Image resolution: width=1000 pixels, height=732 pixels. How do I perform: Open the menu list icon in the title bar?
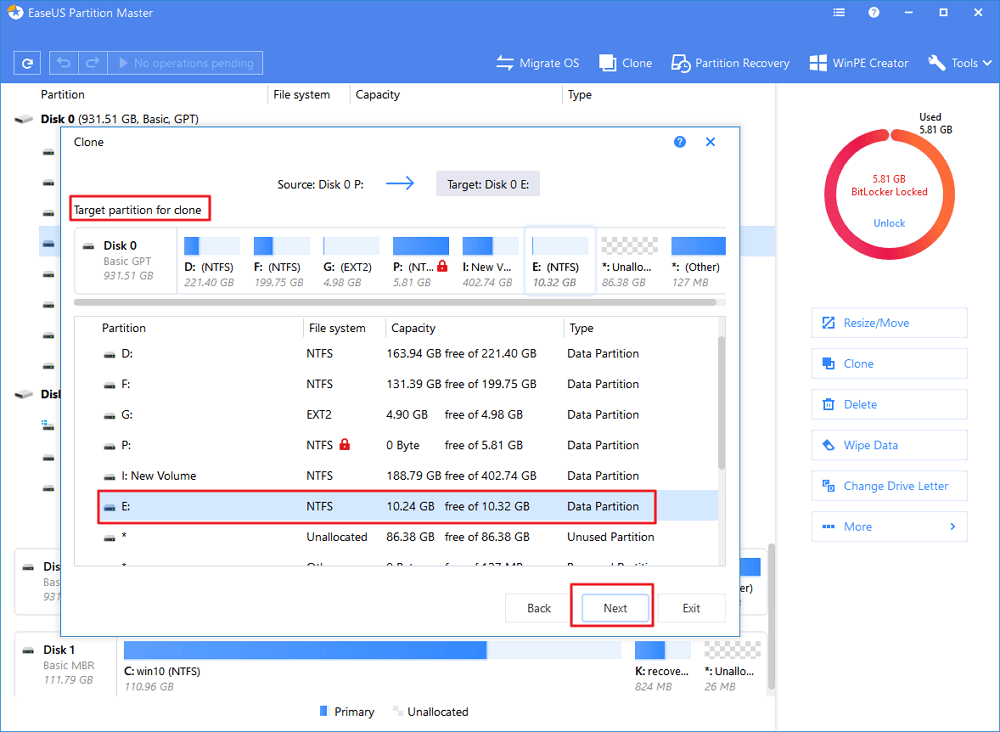pos(839,13)
